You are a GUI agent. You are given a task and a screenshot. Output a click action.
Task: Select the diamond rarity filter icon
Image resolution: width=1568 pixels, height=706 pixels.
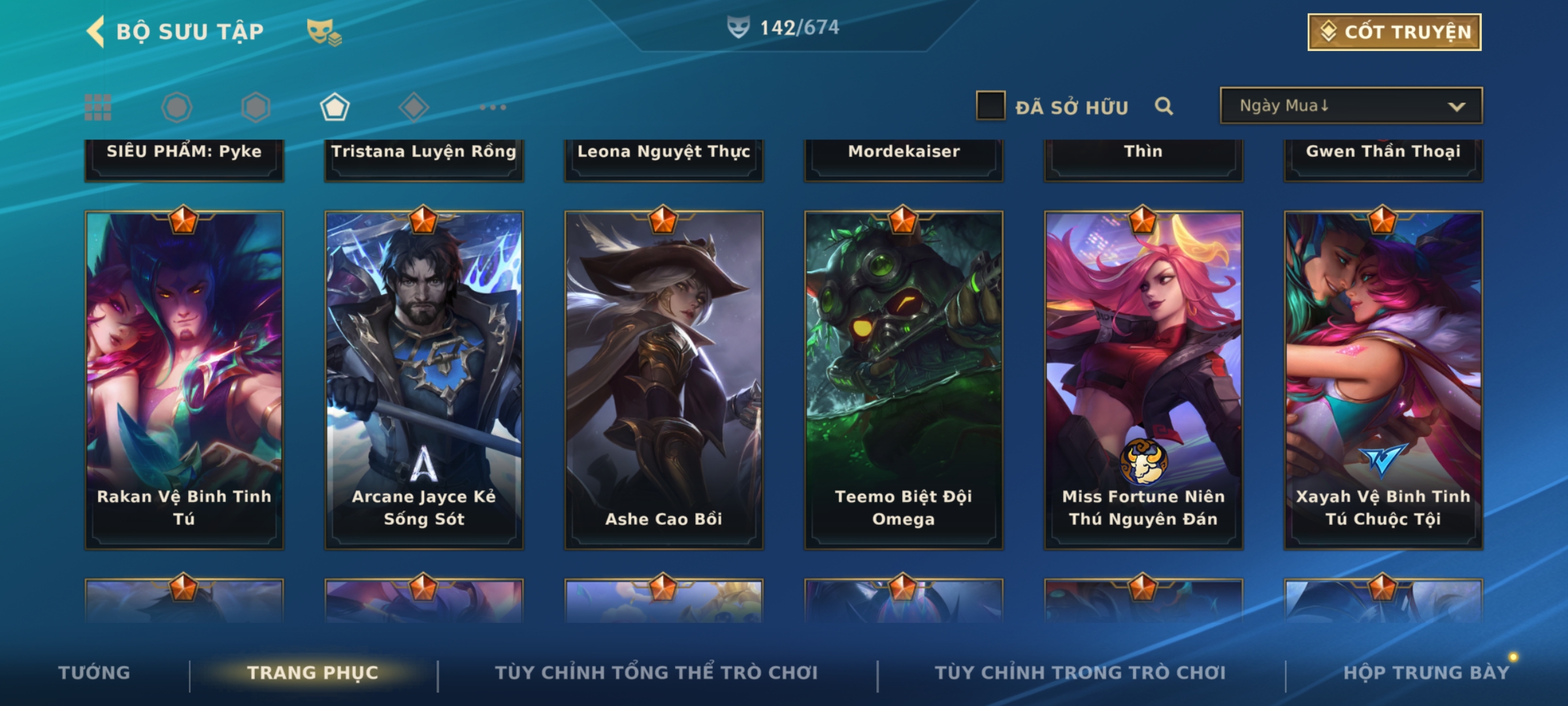(414, 107)
